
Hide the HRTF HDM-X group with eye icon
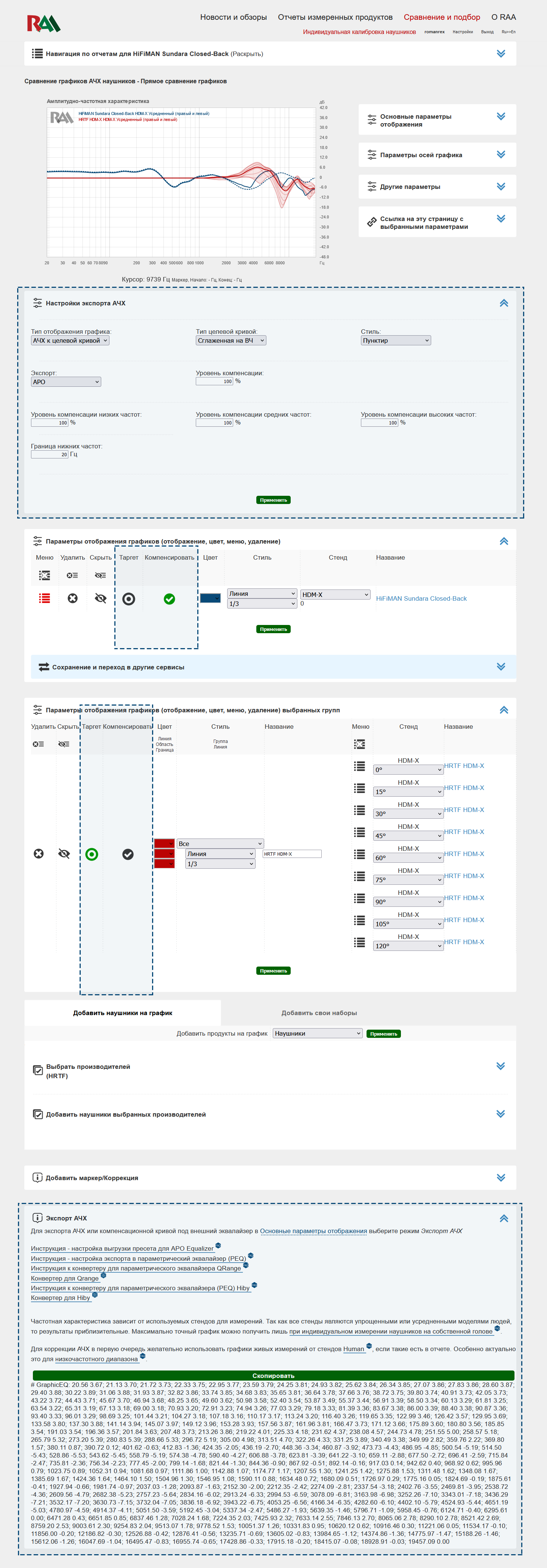pos(64,854)
